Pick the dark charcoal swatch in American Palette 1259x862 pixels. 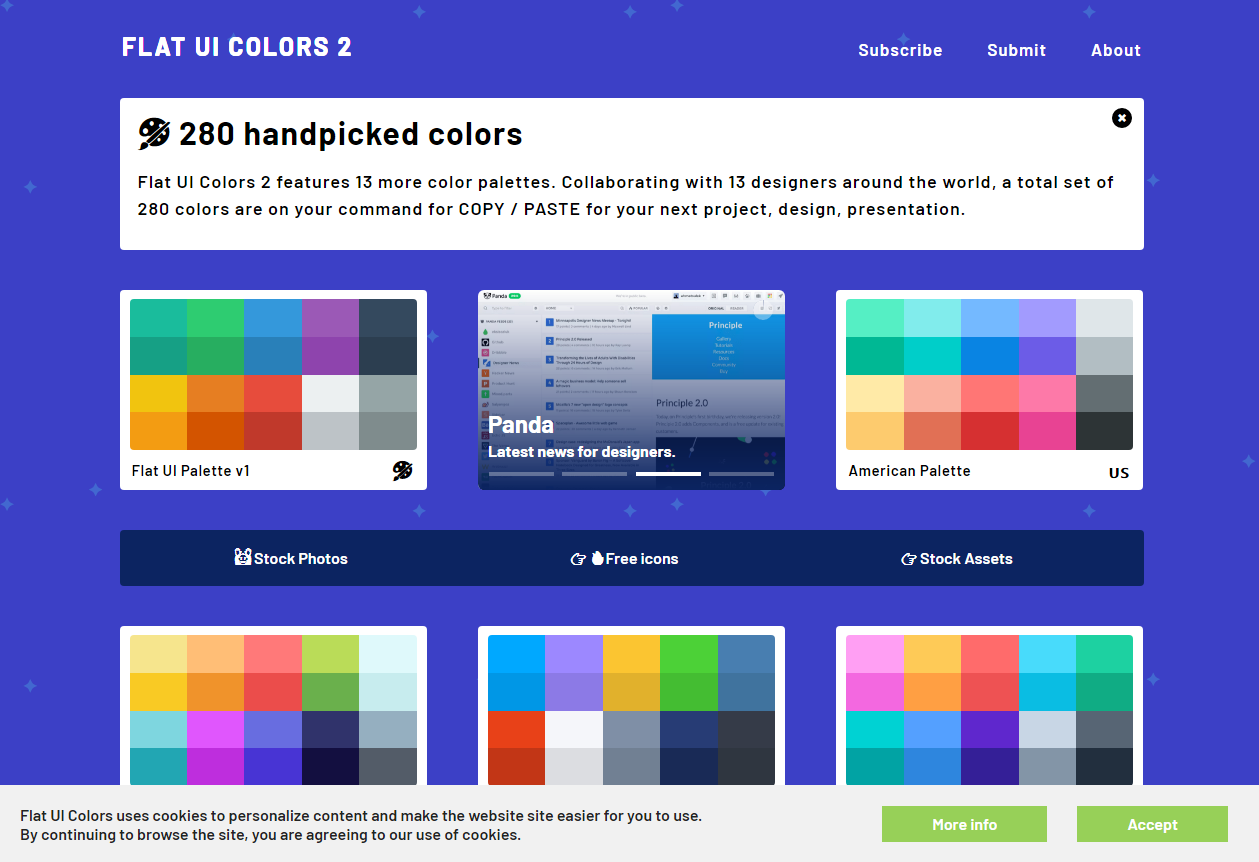coord(1104,431)
